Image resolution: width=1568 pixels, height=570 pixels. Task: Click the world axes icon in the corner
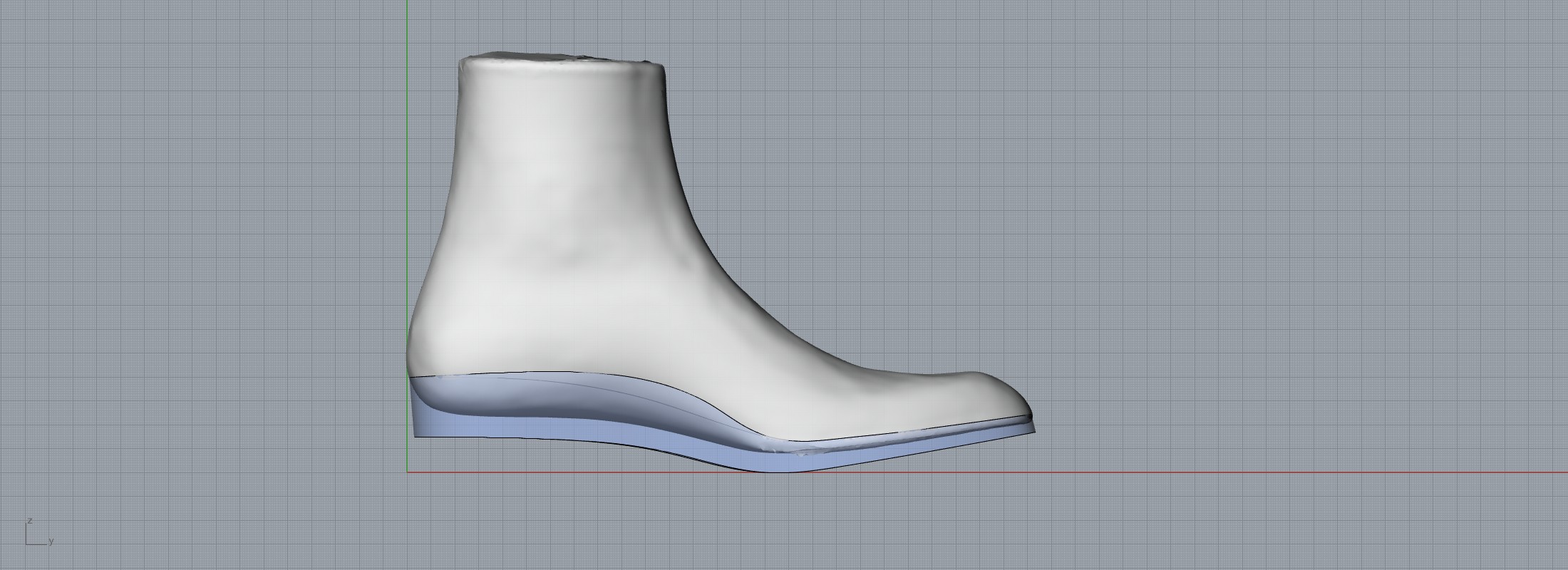click(30, 539)
